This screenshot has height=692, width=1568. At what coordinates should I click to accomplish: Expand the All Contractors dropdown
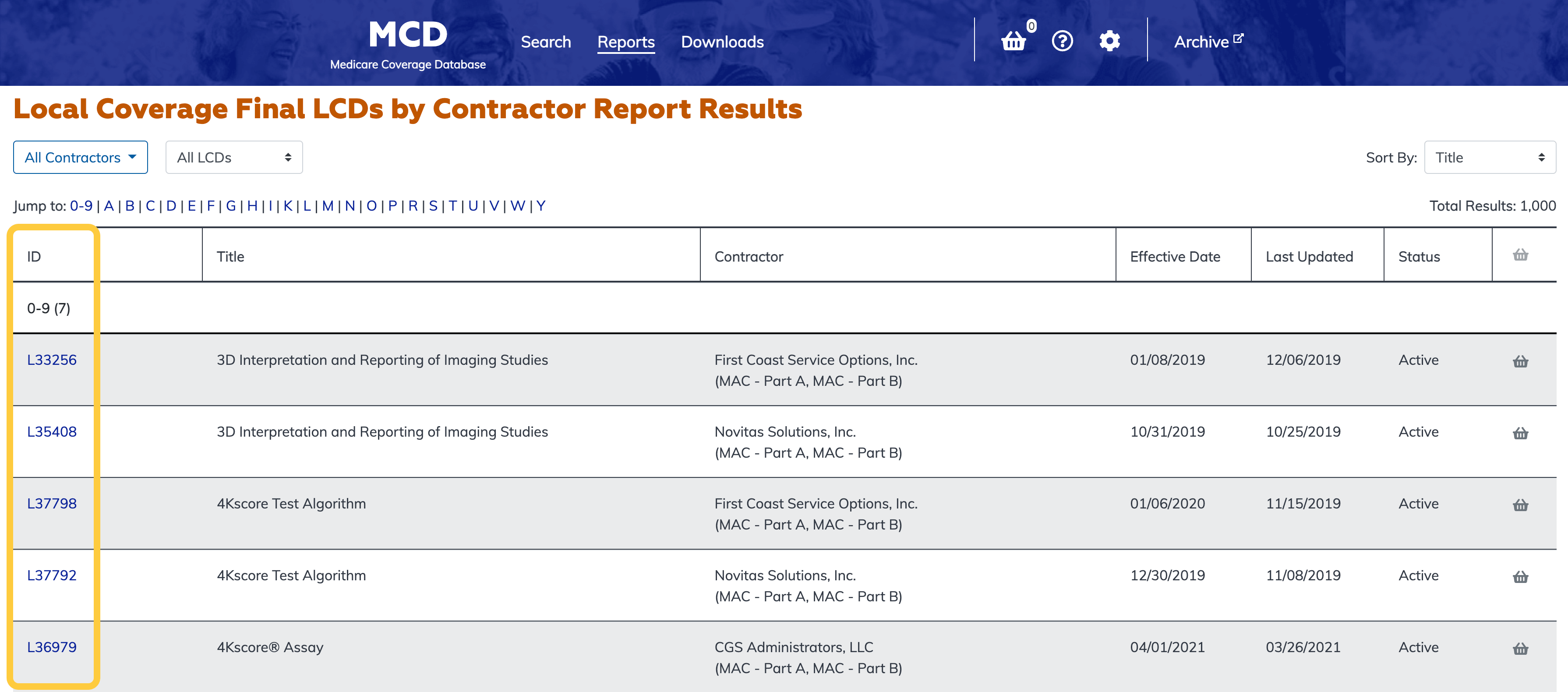coord(80,158)
